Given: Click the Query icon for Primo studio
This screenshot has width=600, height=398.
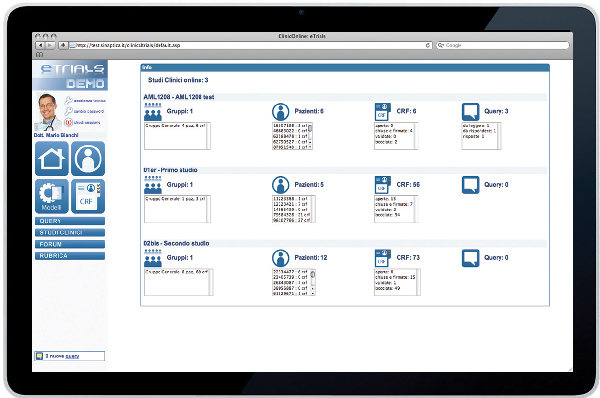Looking at the screenshot, I should 471,185.
